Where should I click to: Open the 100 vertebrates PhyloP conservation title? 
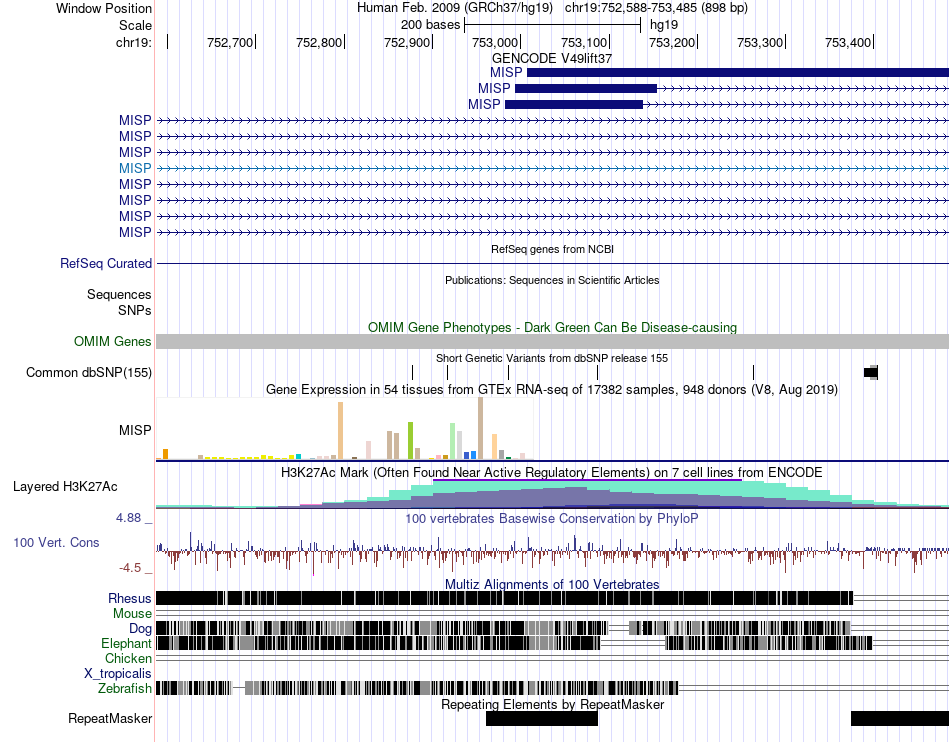552,518
